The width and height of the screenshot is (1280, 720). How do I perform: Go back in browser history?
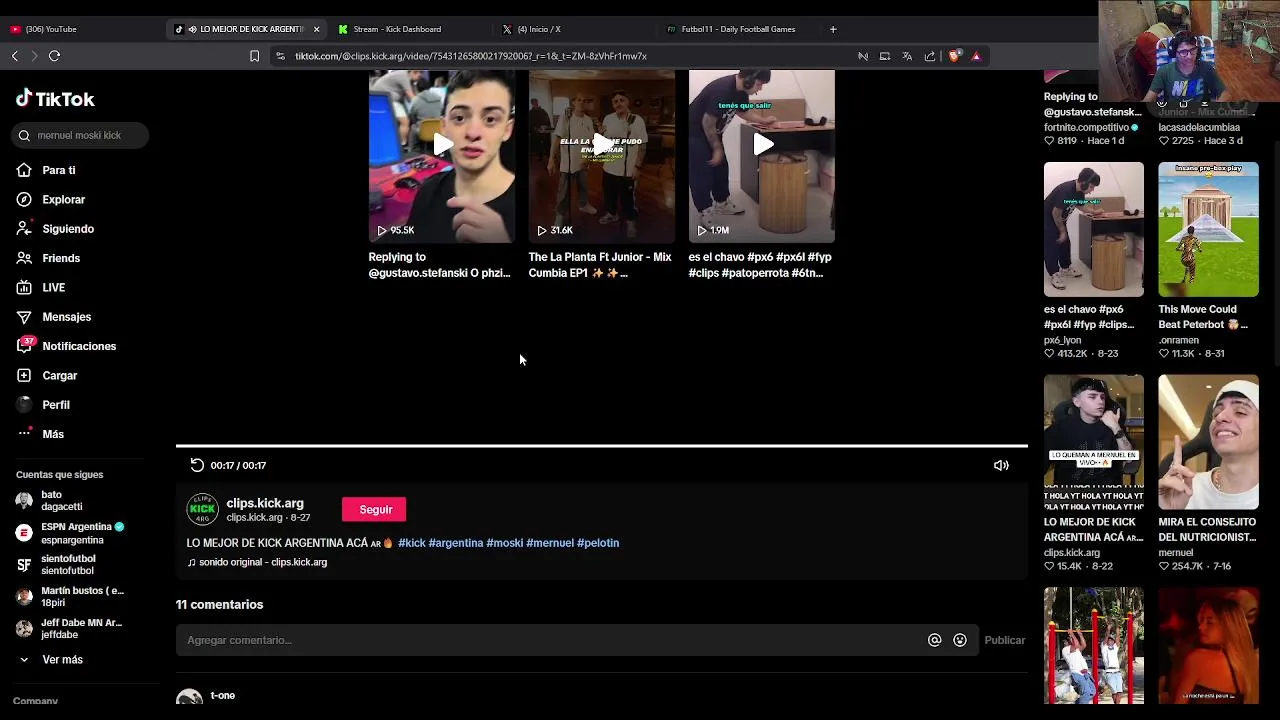(x=15, y=56)
